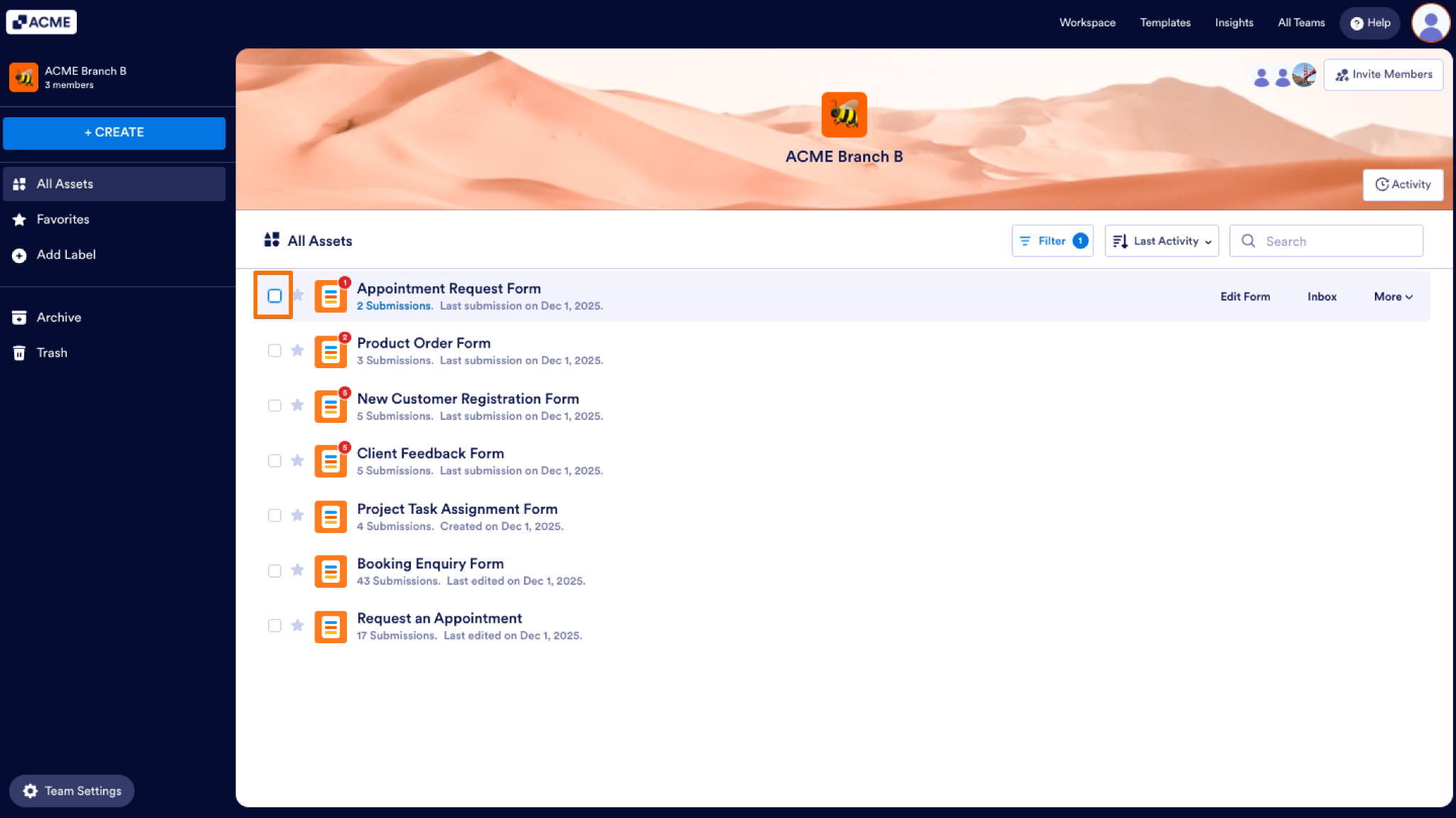1456x818 pixels.
Task: Star the Client Feedback Form
Action: tap(298, 461)
